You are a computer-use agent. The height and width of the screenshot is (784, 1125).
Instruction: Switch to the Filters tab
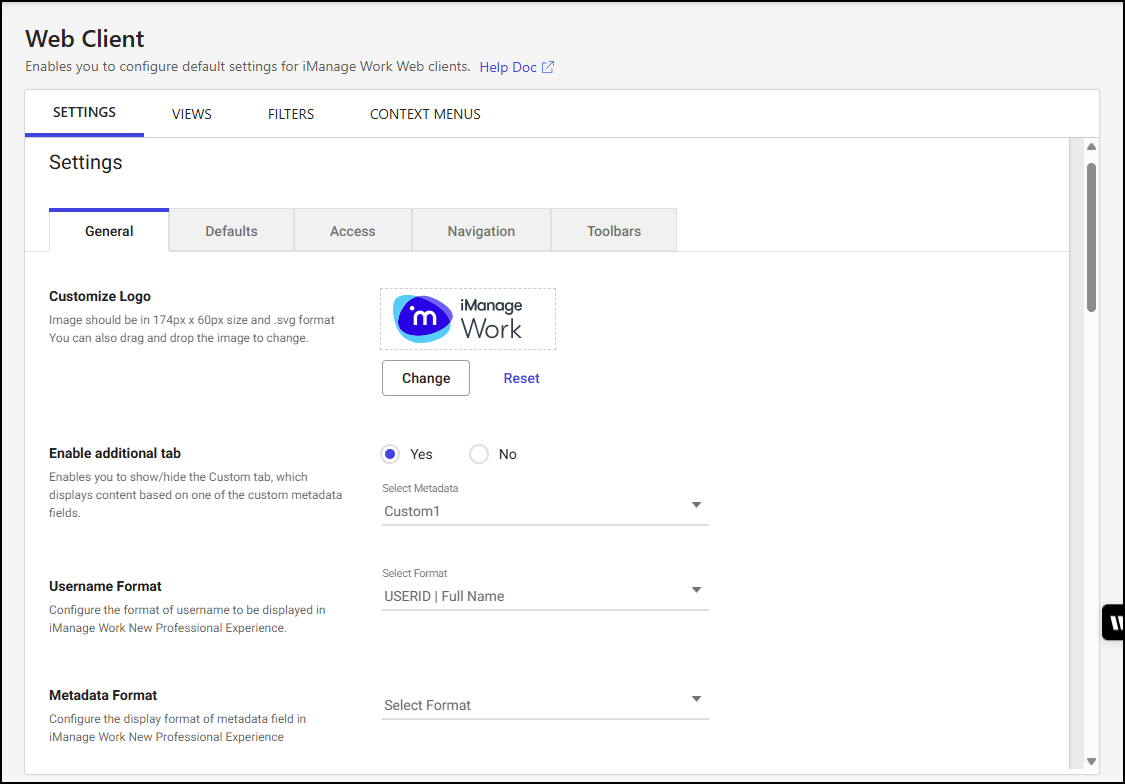(x=291, y=114)
